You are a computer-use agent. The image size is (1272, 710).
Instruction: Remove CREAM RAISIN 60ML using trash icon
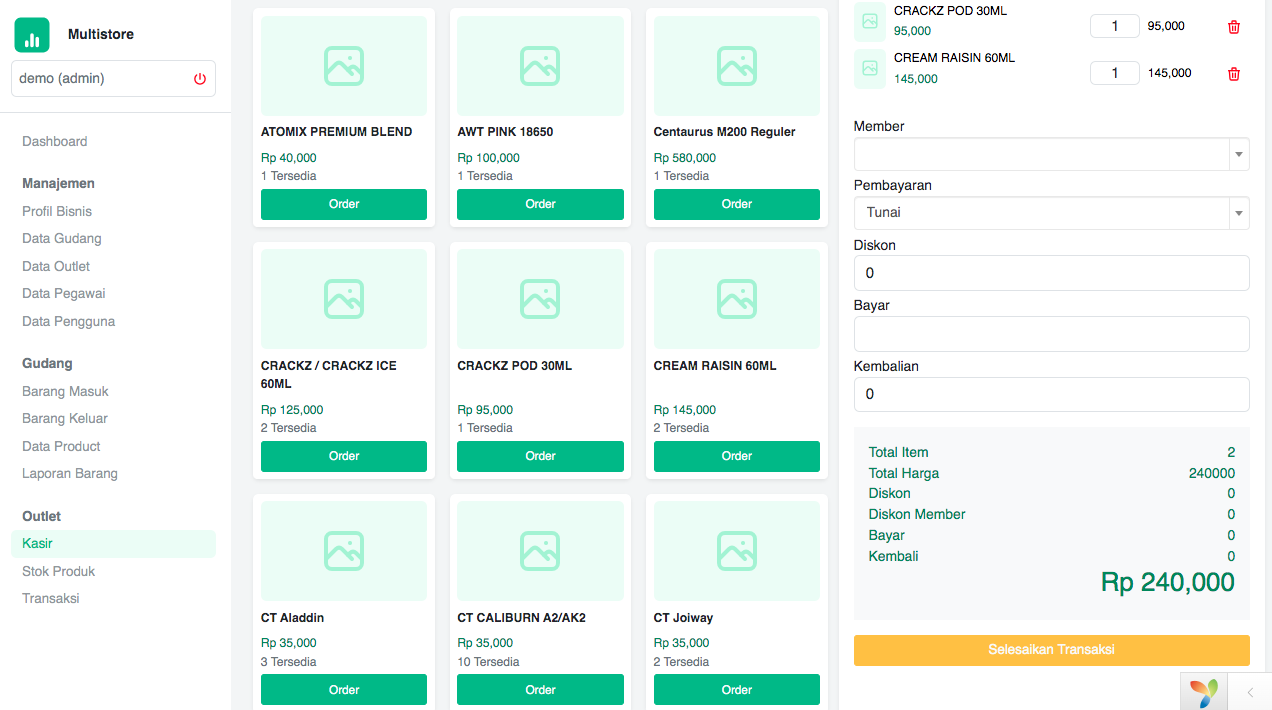click(1233, 73)
